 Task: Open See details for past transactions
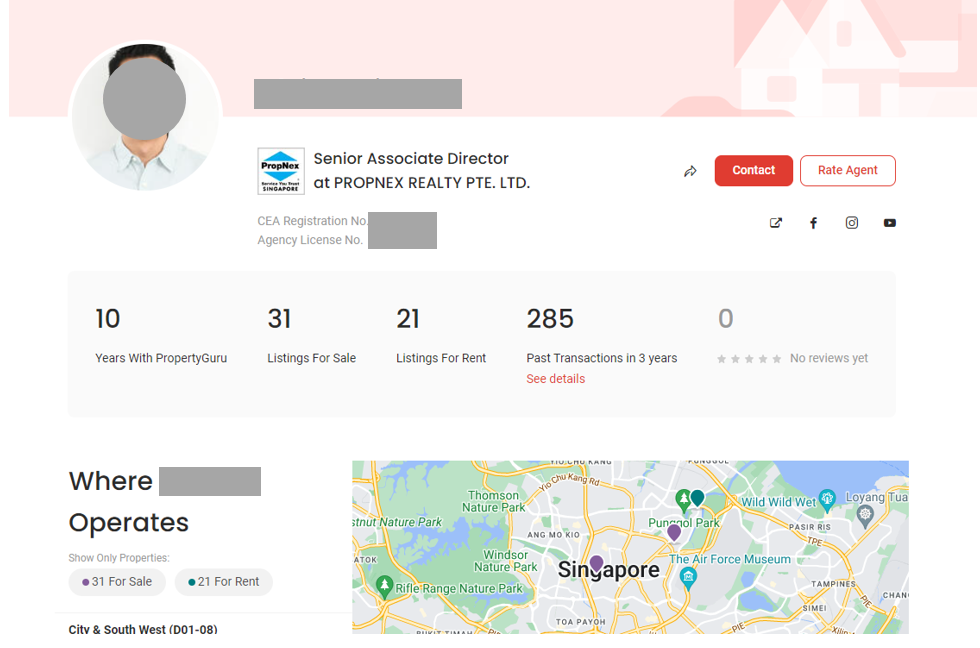[x=555, y=379]
